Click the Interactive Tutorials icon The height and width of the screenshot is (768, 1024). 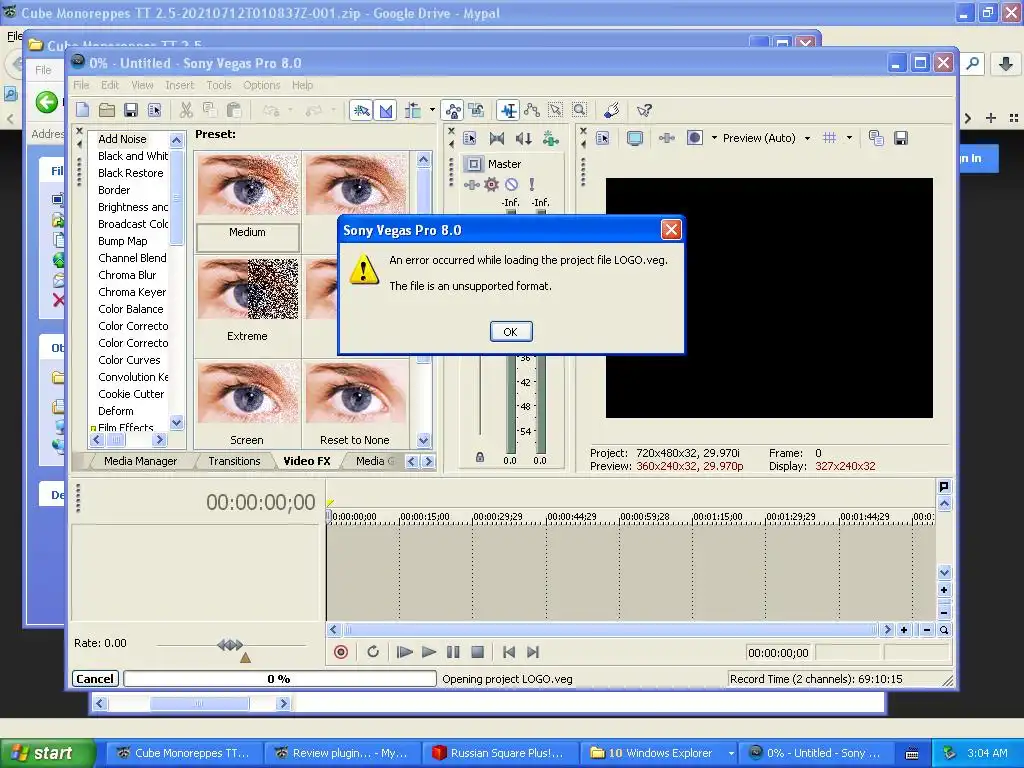click(612, 110)
